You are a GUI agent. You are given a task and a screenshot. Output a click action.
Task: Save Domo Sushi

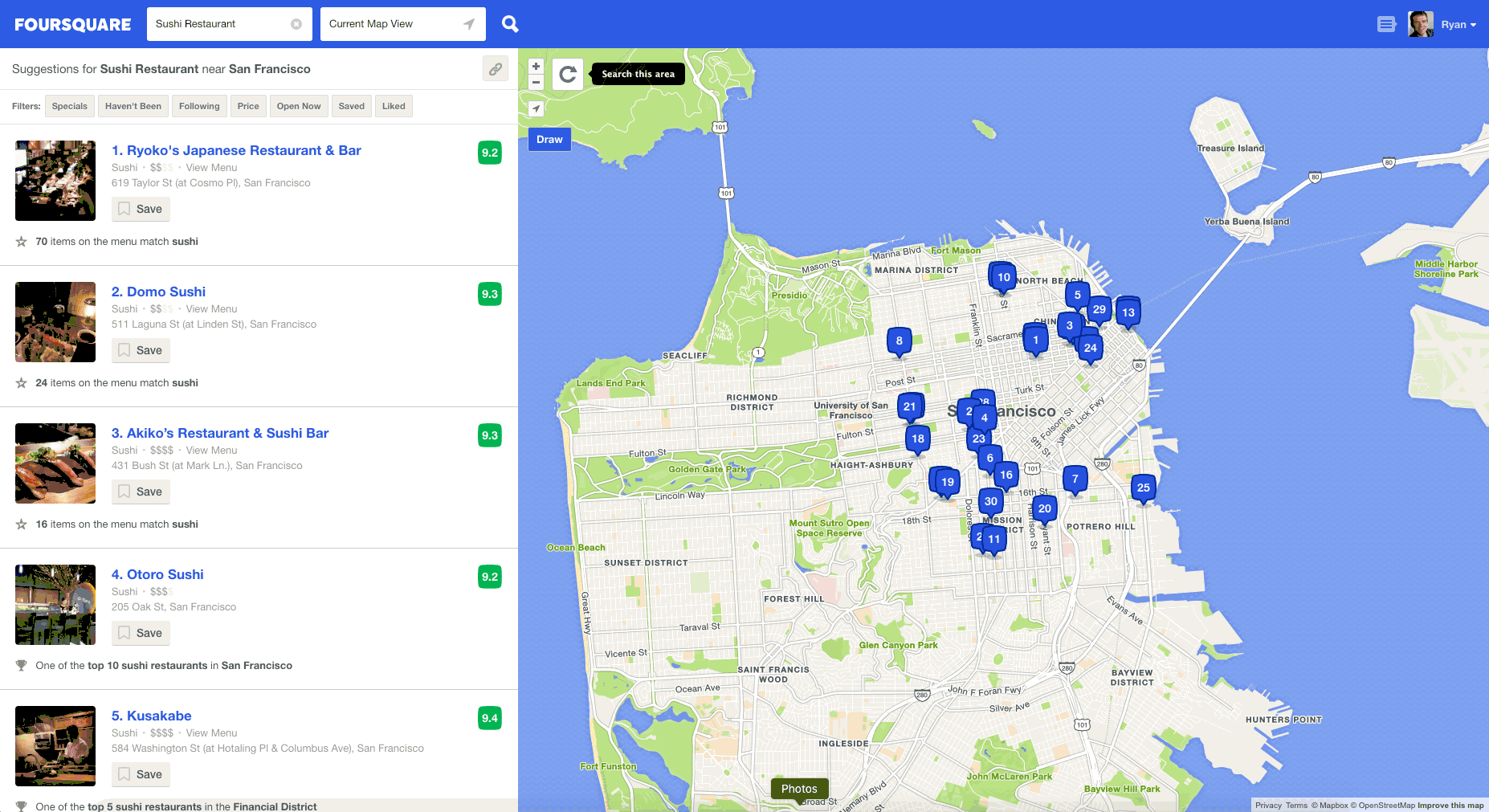click(141, 350)
